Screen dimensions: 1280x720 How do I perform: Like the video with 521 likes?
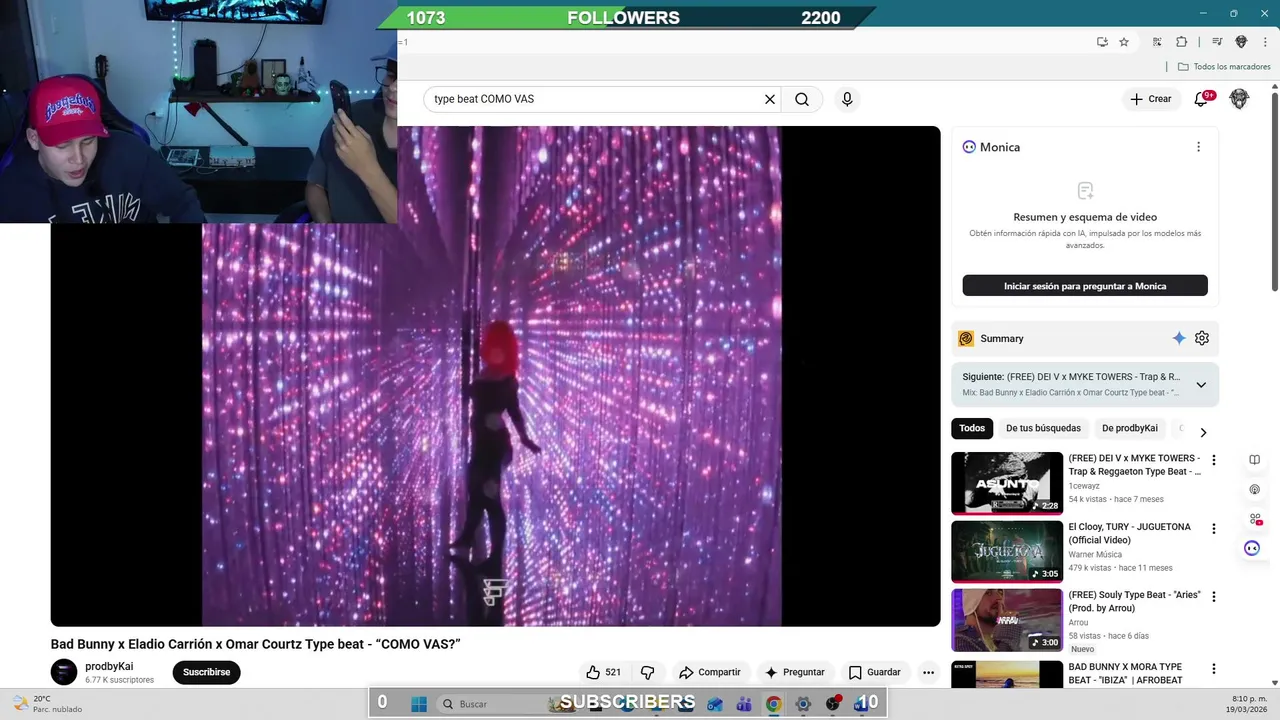point(604,672)
